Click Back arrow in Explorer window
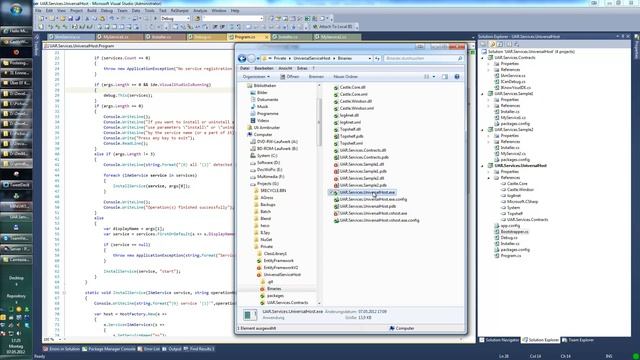This screenshot has height=360, width=640. point(242,58)
